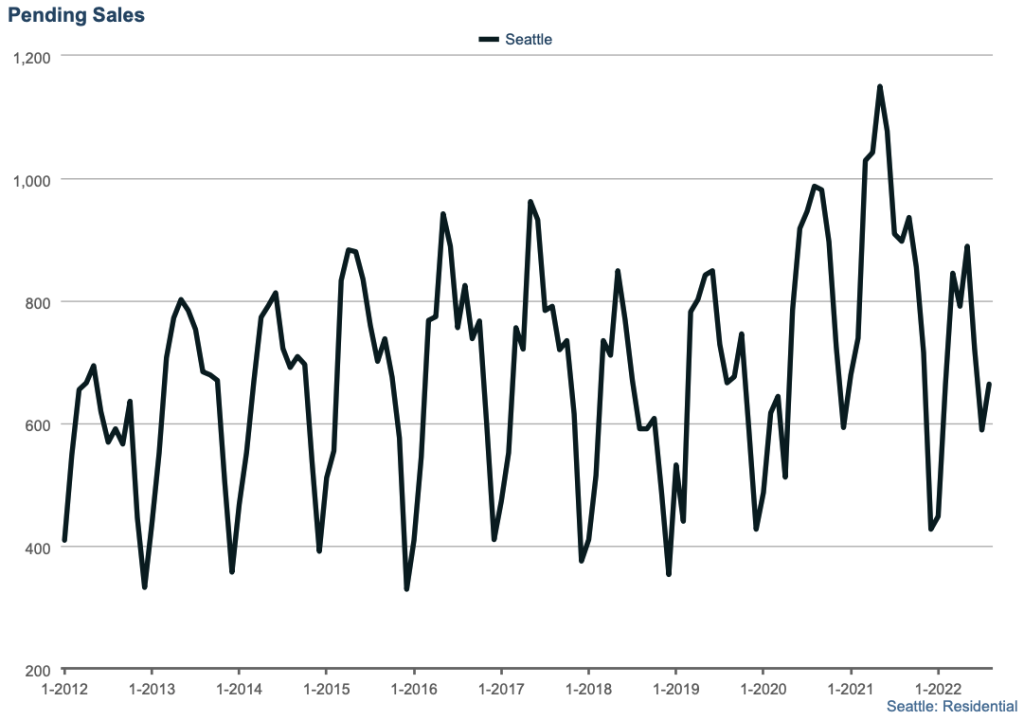
Task: Select the 1-2012 x-axis label
Action: pos(64,690)
